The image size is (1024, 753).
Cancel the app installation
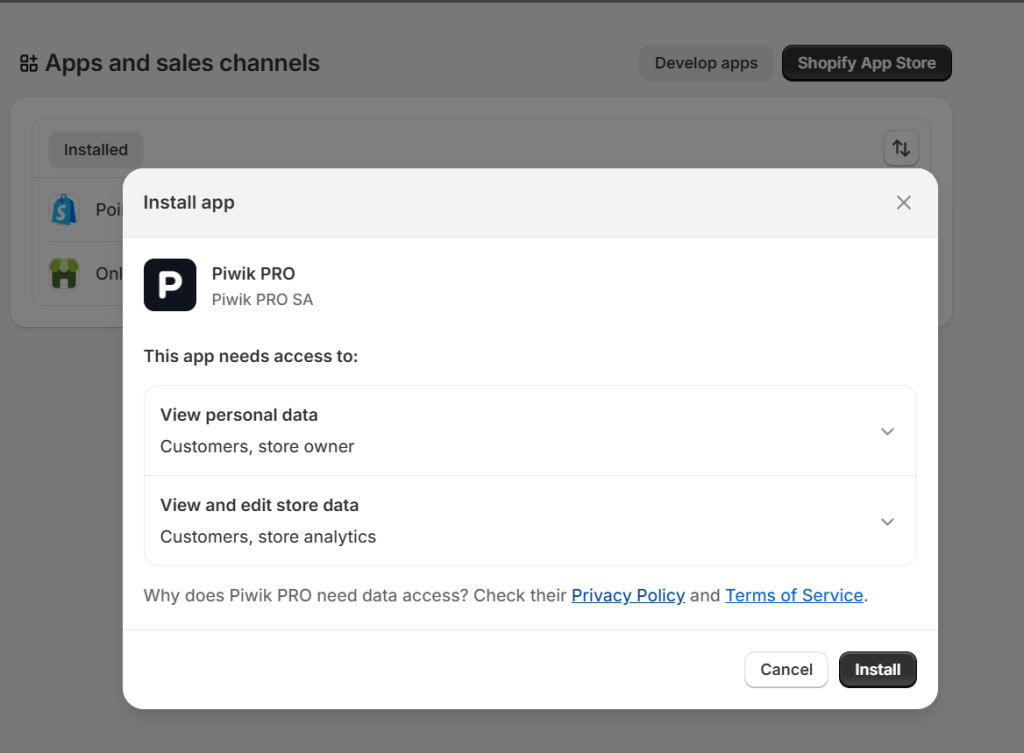[x=786, y=669]
